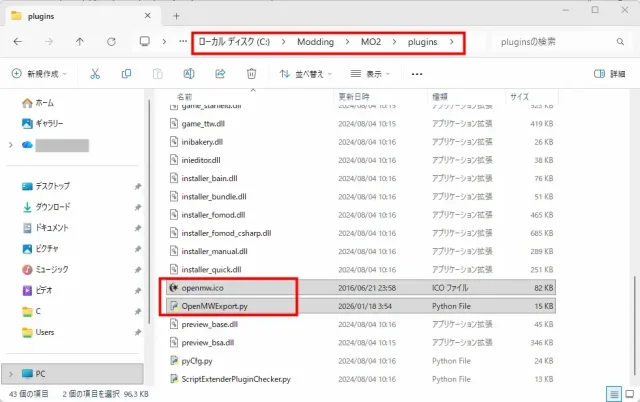This screenshot has height=402, width=640.
Task: Open the address bar ellipsis for hidden path items
Action: pyautogui.click(x=183, y=42)
